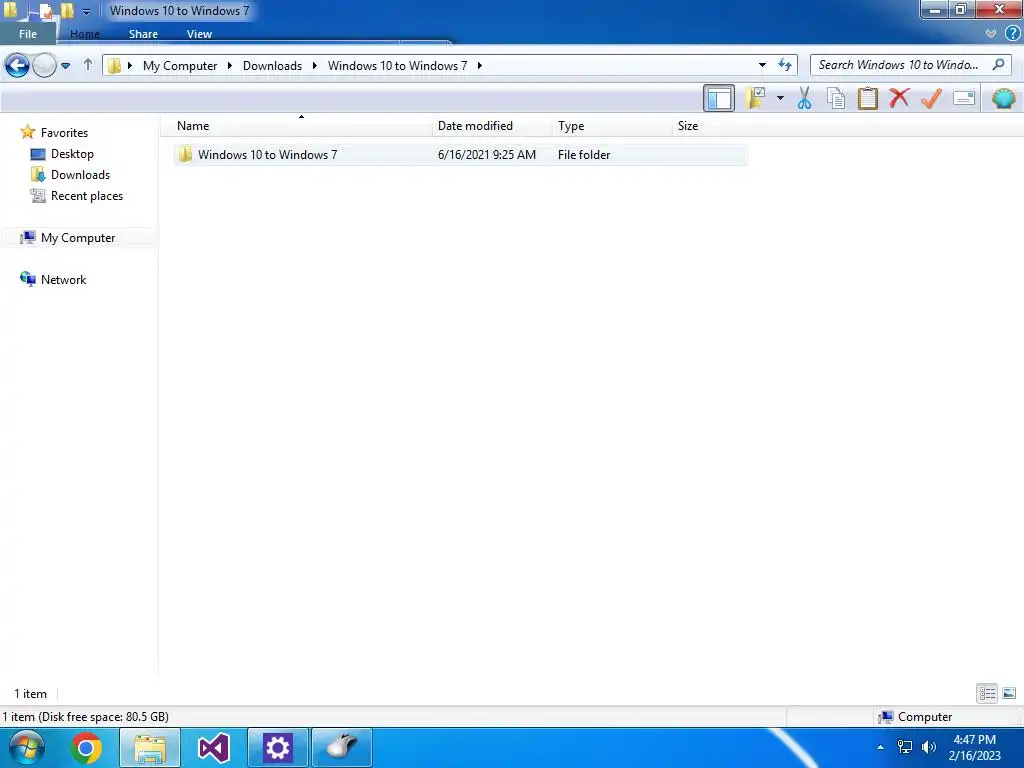Click the Copy documents icon
Viewport: 1024px width, 768px height.
pos(836,99)
